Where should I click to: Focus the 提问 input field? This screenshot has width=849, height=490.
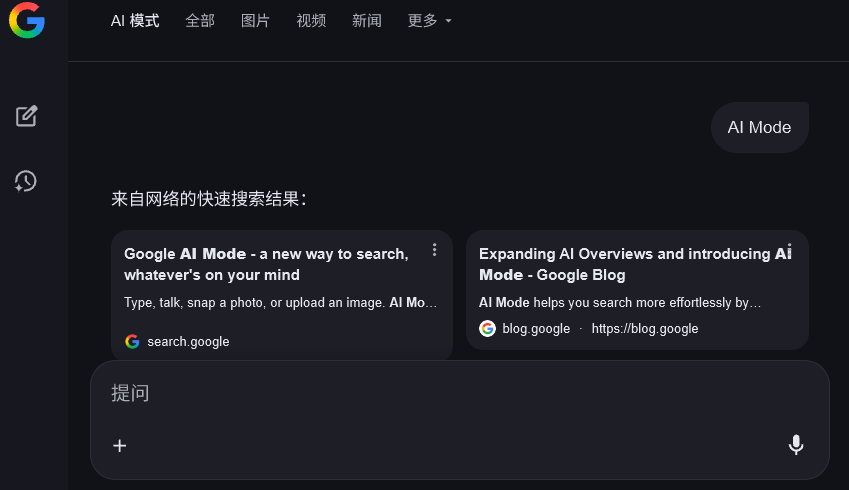460,393
